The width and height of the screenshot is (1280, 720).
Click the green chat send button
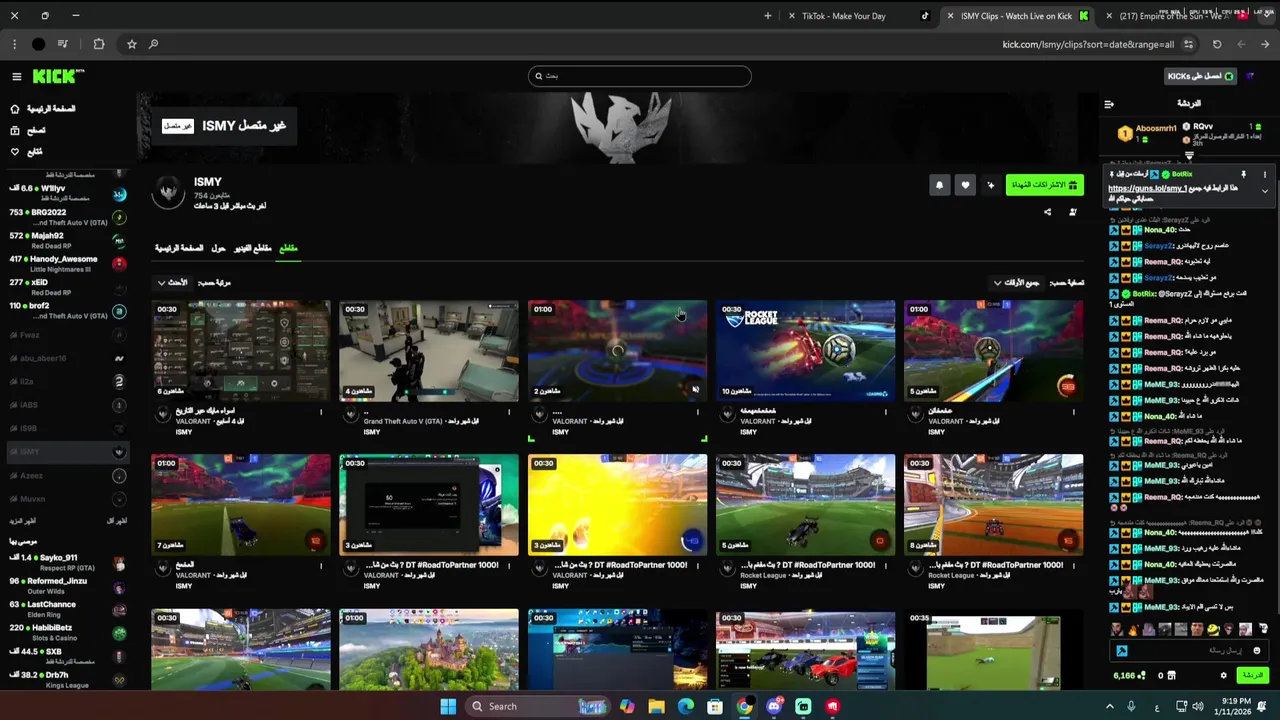pyautogui.click(x=1253, y=676)
